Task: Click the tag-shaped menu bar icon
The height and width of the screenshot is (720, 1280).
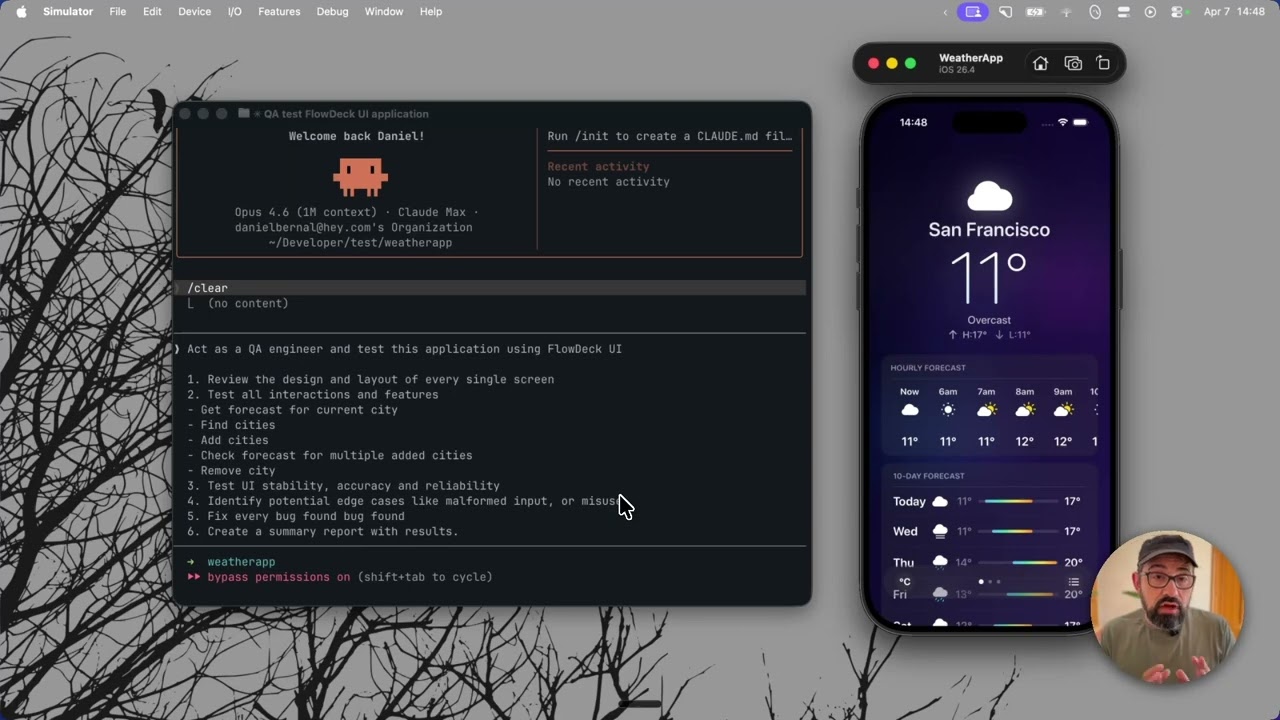Action: pos(1006,12)
